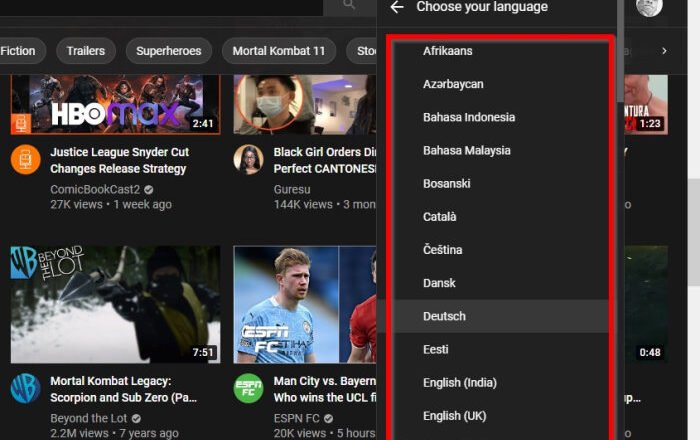Click the search input field
Screen dimensions: 700x440
161,7
